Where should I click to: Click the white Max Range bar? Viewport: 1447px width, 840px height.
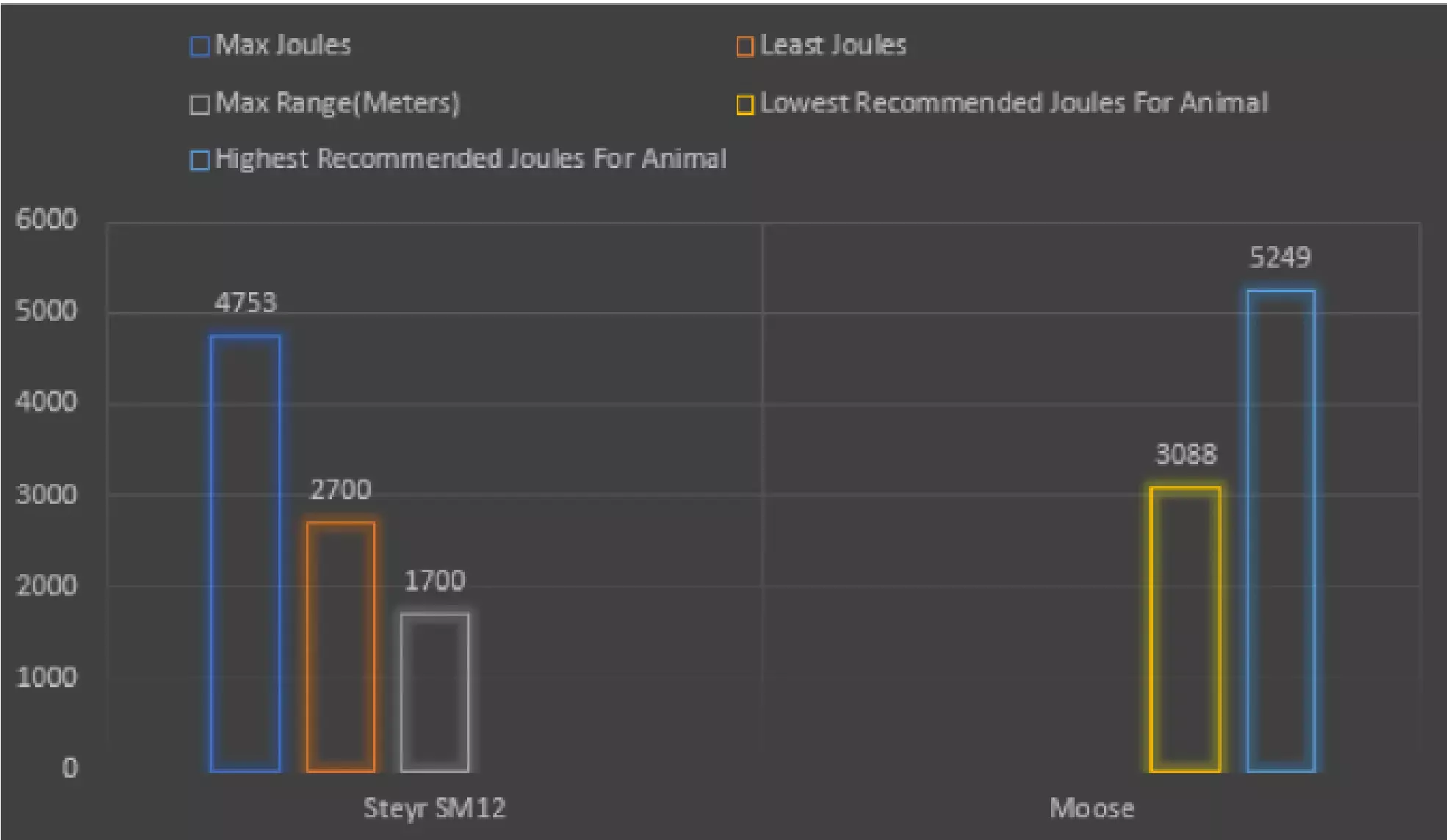coord(435,692)
